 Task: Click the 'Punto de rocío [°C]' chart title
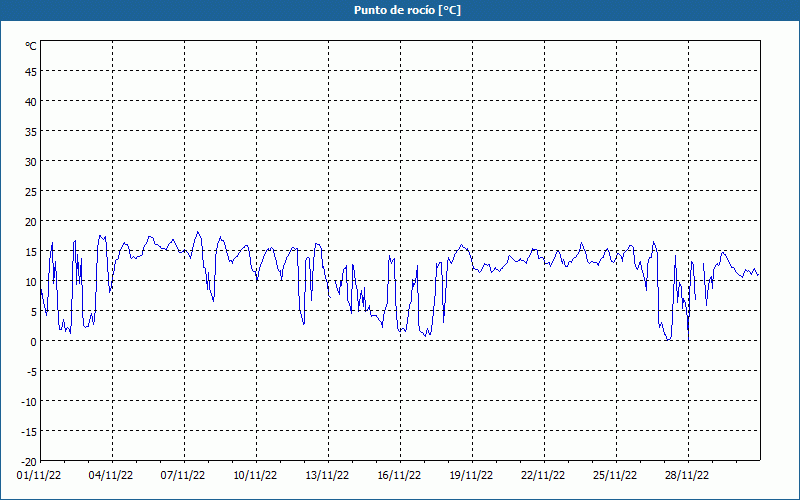coord(407,10)
